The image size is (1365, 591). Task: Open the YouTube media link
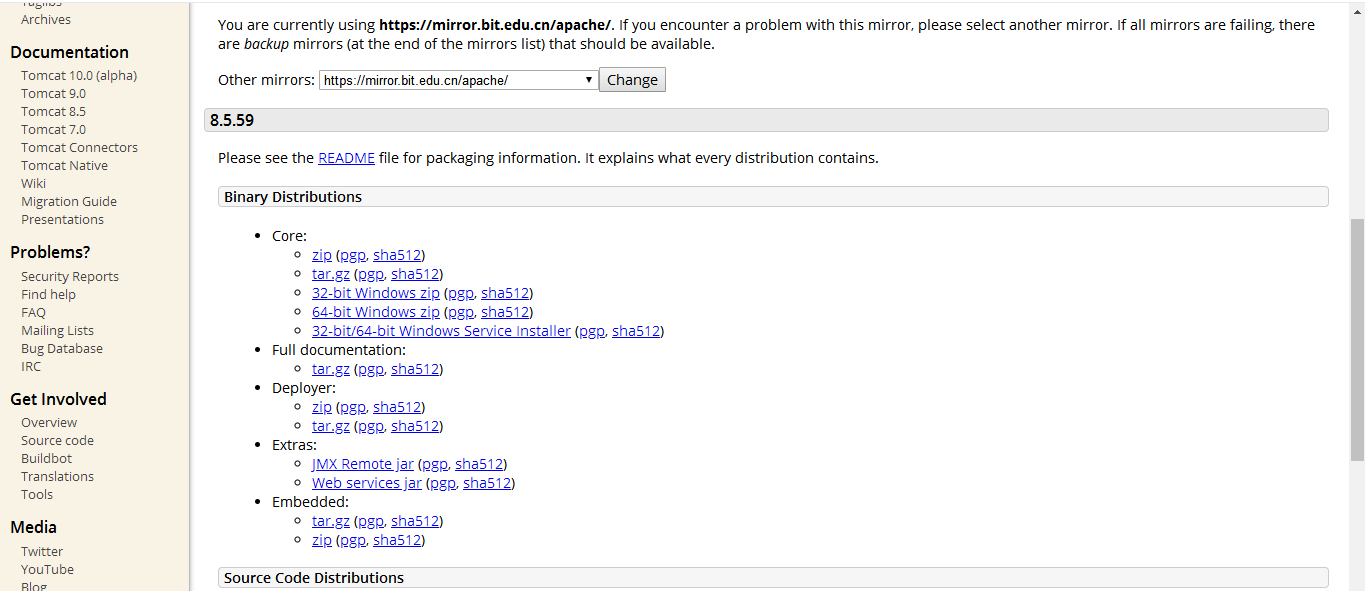coord(47,569)
